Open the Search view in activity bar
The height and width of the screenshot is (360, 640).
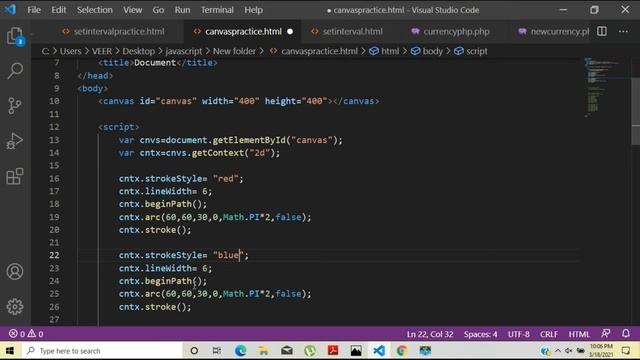15,71
